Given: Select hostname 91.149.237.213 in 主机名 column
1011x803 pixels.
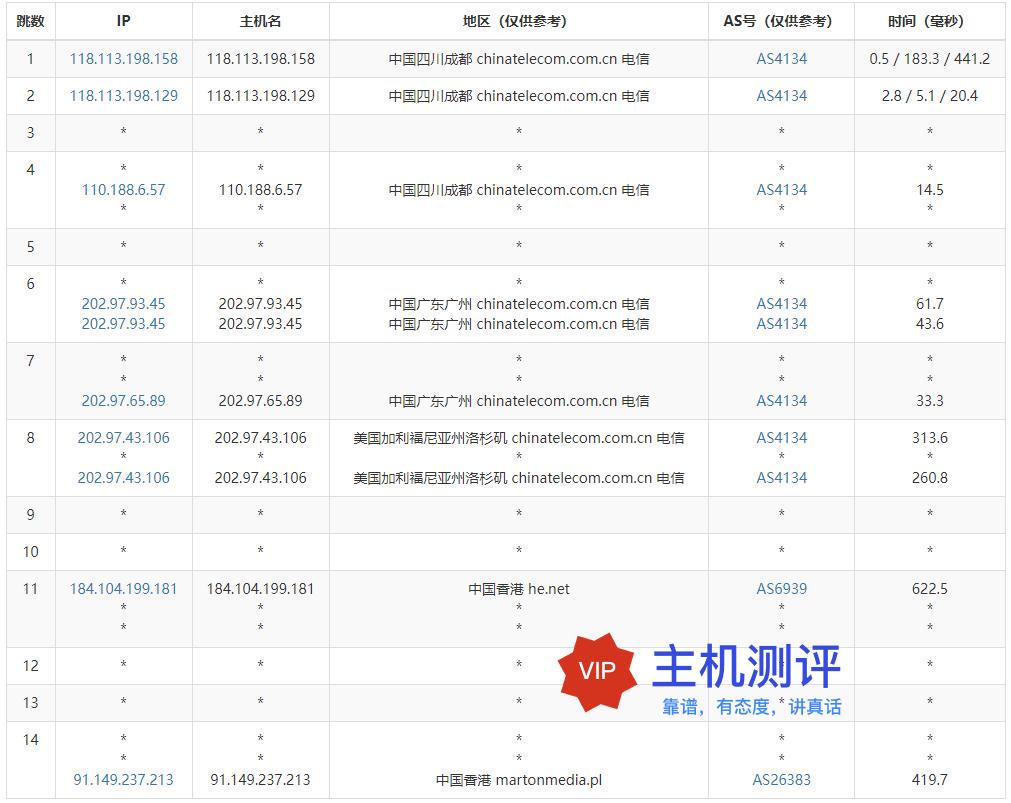Looking at the screenshot, I should (x=260, y=780).
